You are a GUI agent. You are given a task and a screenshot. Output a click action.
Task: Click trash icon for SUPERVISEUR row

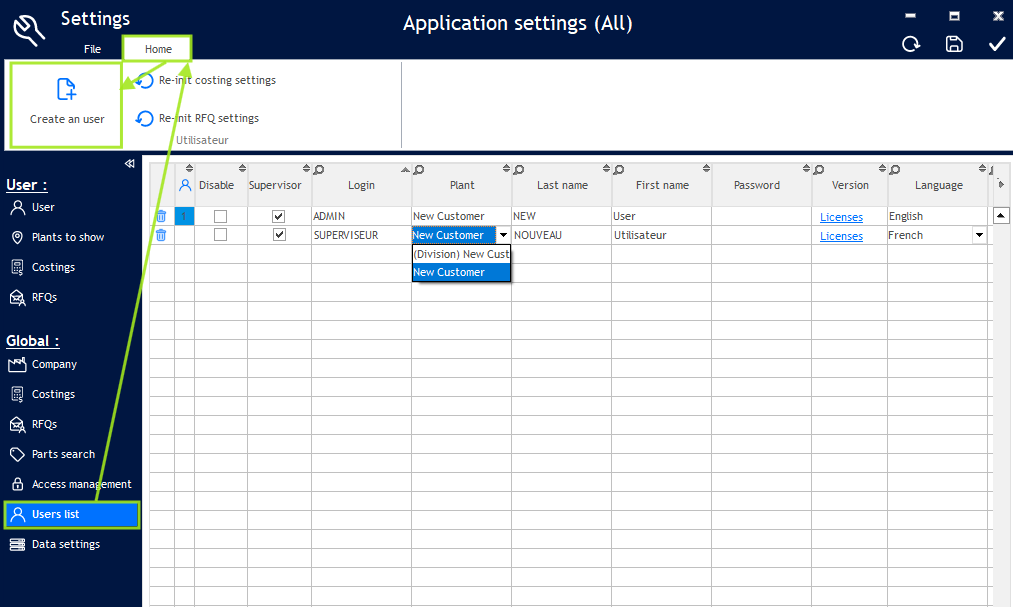161,235
